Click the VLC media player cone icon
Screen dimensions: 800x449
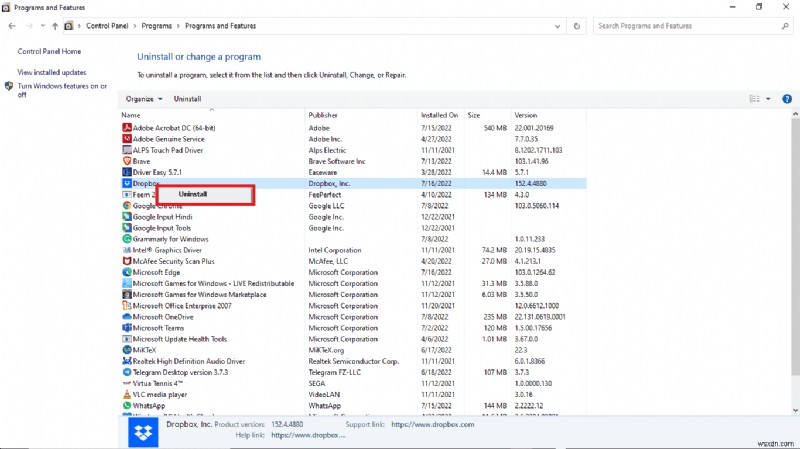(x=127, y=394)
